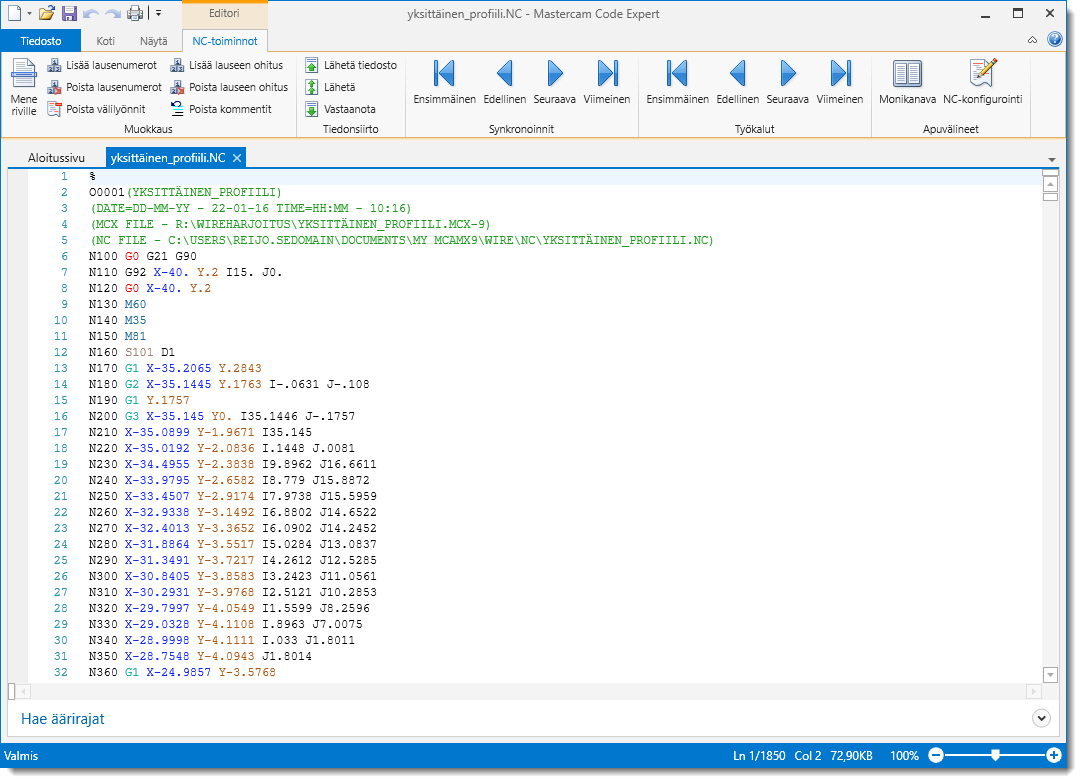
Task: Click Lisää lauseen ohitus
Action: [x=226, y=65]
